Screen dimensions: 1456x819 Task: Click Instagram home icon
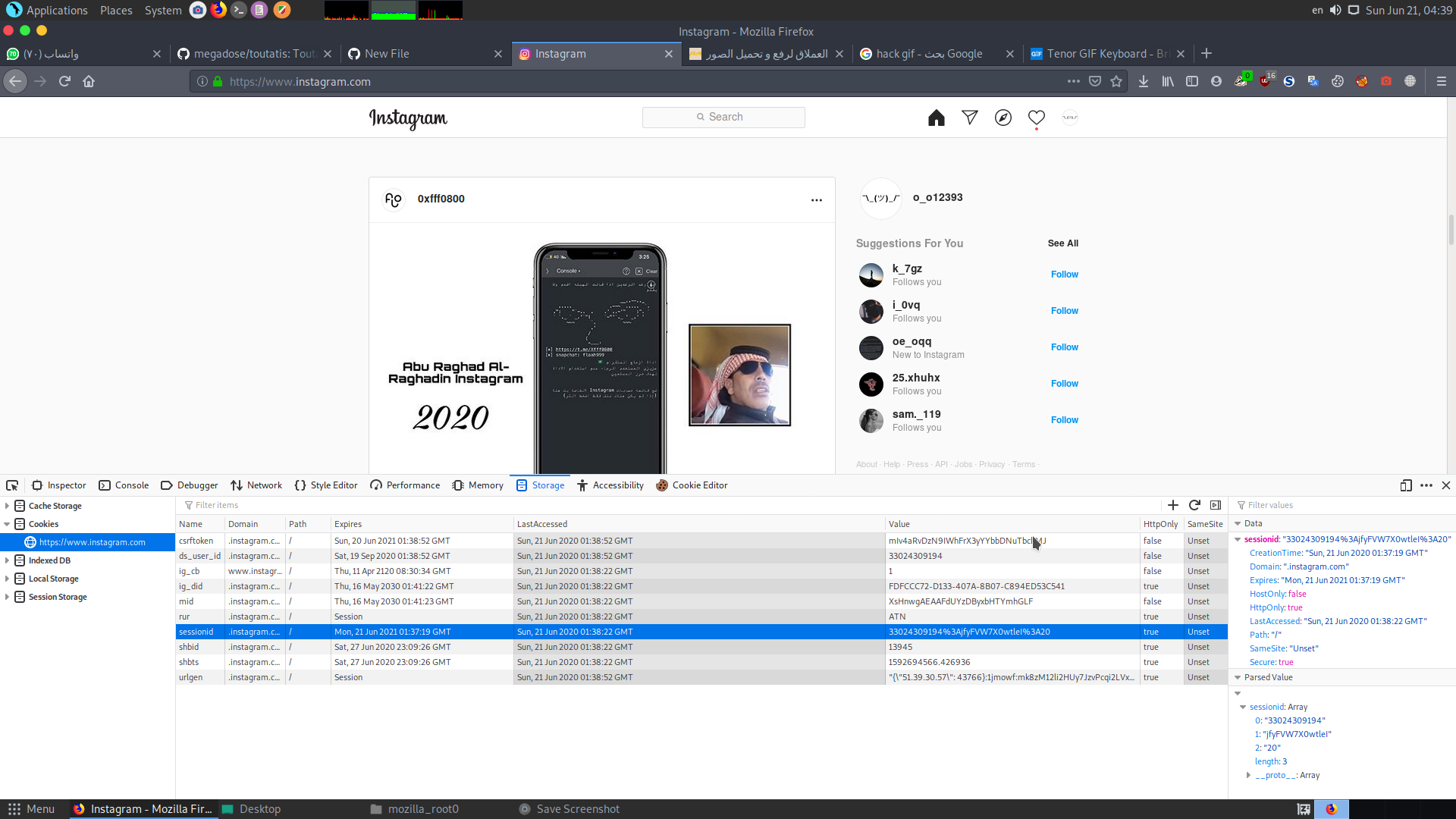(936, 118)
